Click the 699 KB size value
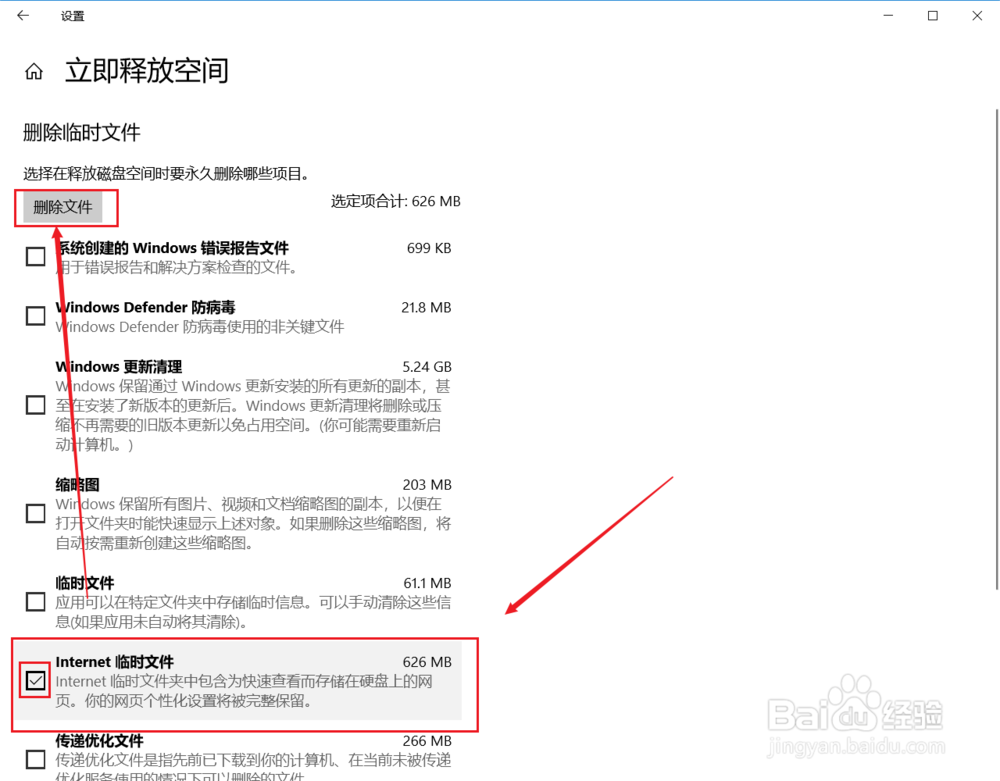The image size is (1000, 781). [429, 248]
